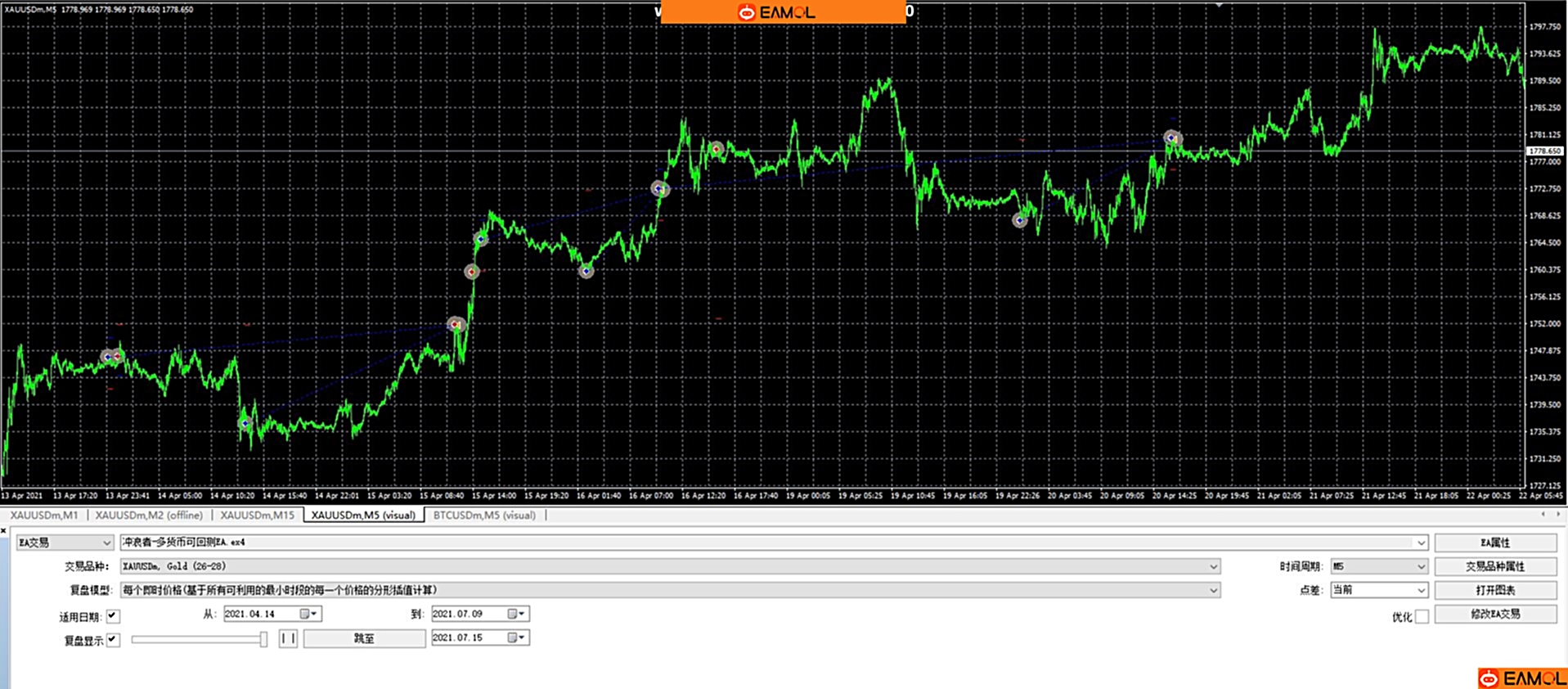This screenshot has width=1568, height=689.
Task: Toggle the 适用日期 checkbox
Action: (114, 616)
